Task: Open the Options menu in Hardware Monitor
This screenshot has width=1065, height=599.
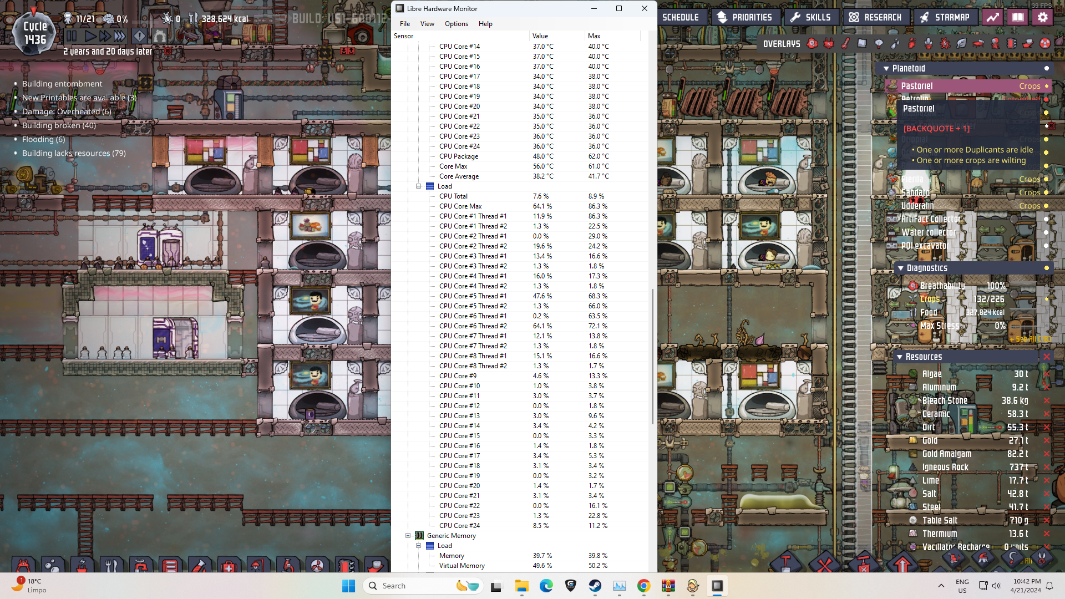Action: (x=455, y=23)
